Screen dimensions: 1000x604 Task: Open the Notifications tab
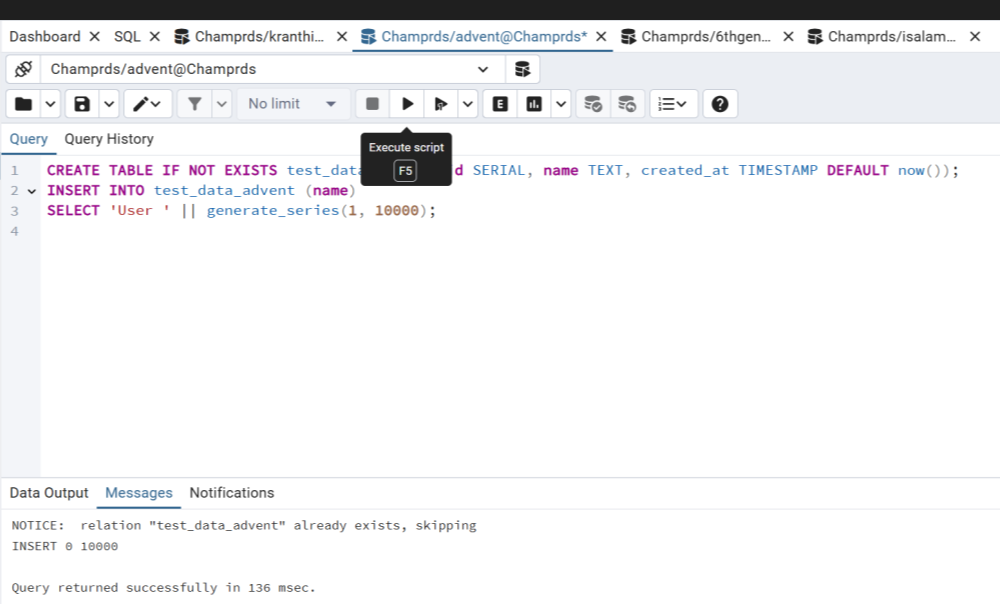[x=232, y=493]
